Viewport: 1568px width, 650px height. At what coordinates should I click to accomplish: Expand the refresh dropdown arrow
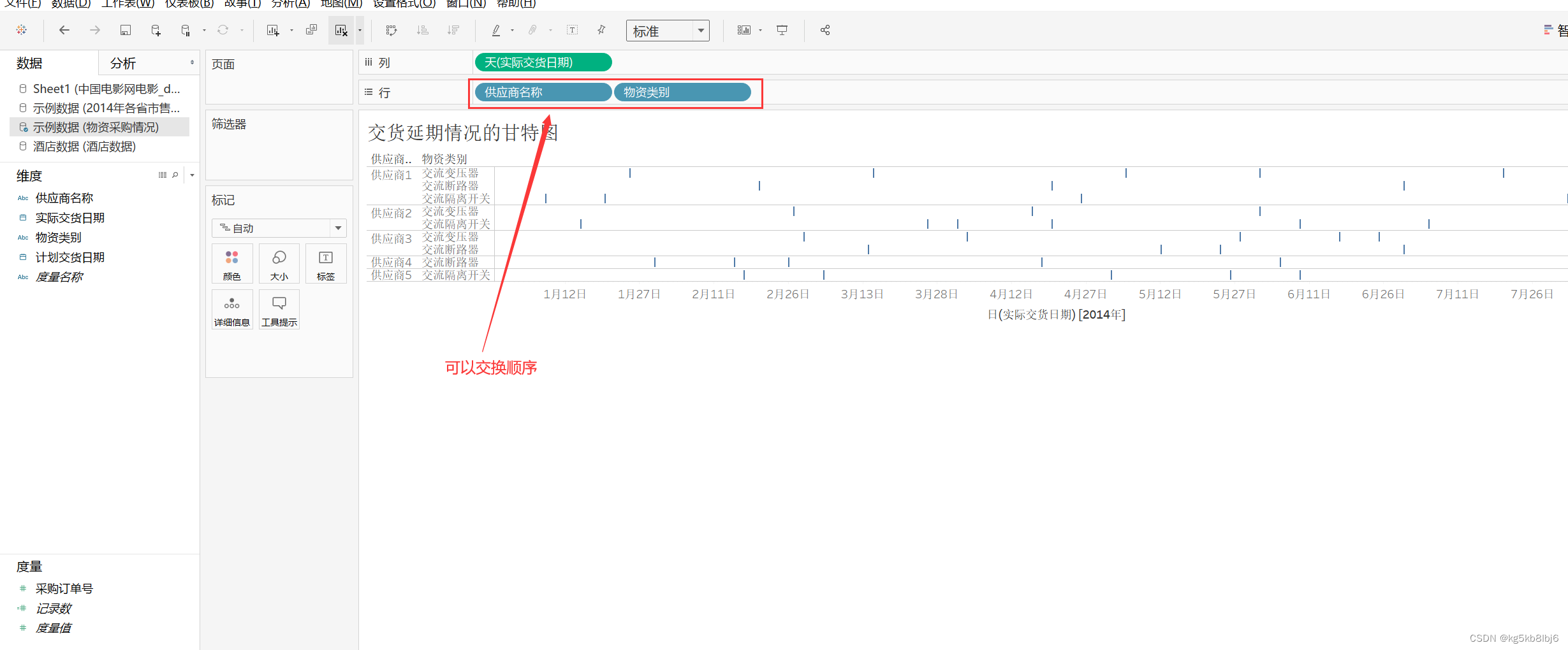pyautogui.click(x=242, y=30)
